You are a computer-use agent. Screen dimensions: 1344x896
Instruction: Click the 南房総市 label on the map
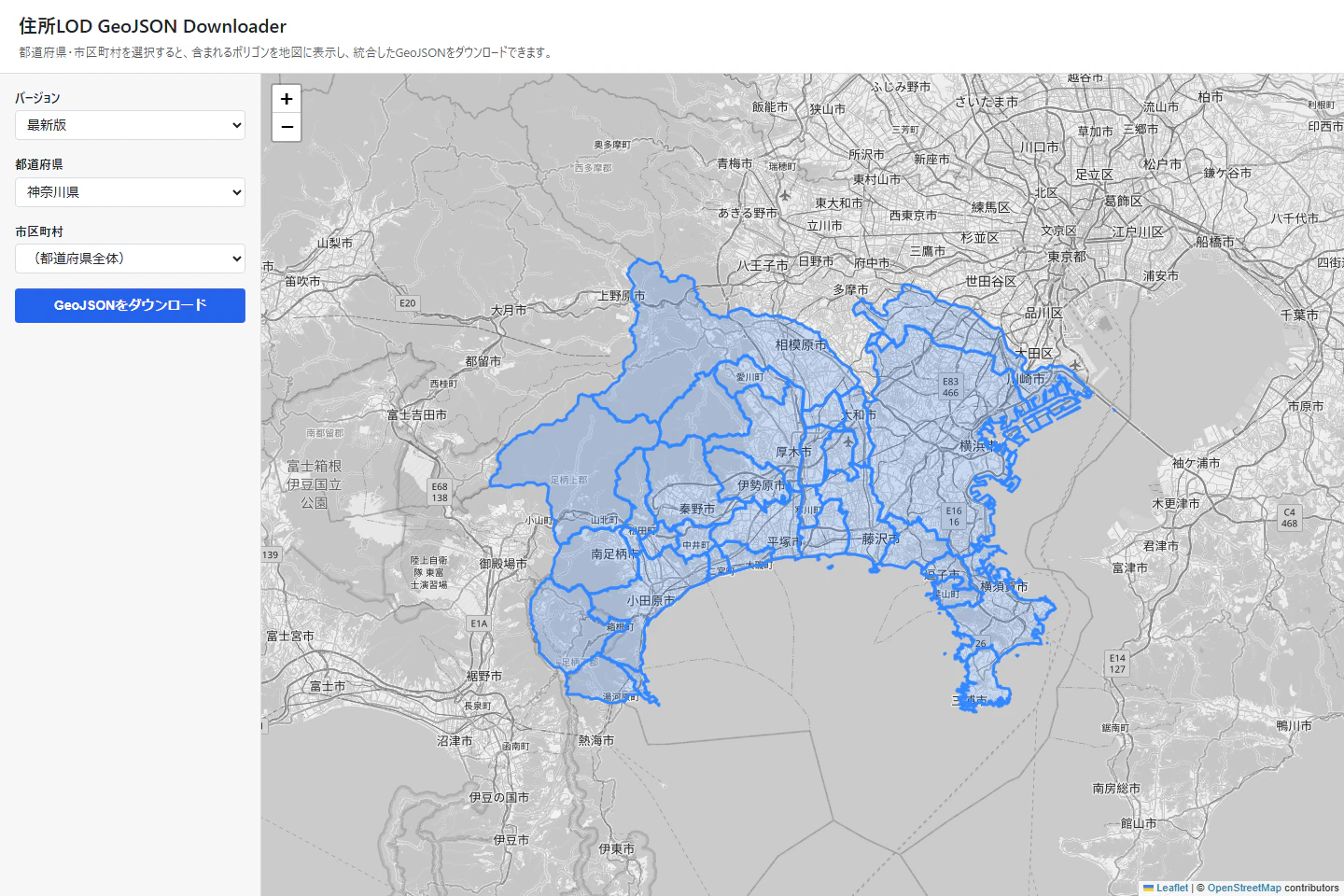1116,789
